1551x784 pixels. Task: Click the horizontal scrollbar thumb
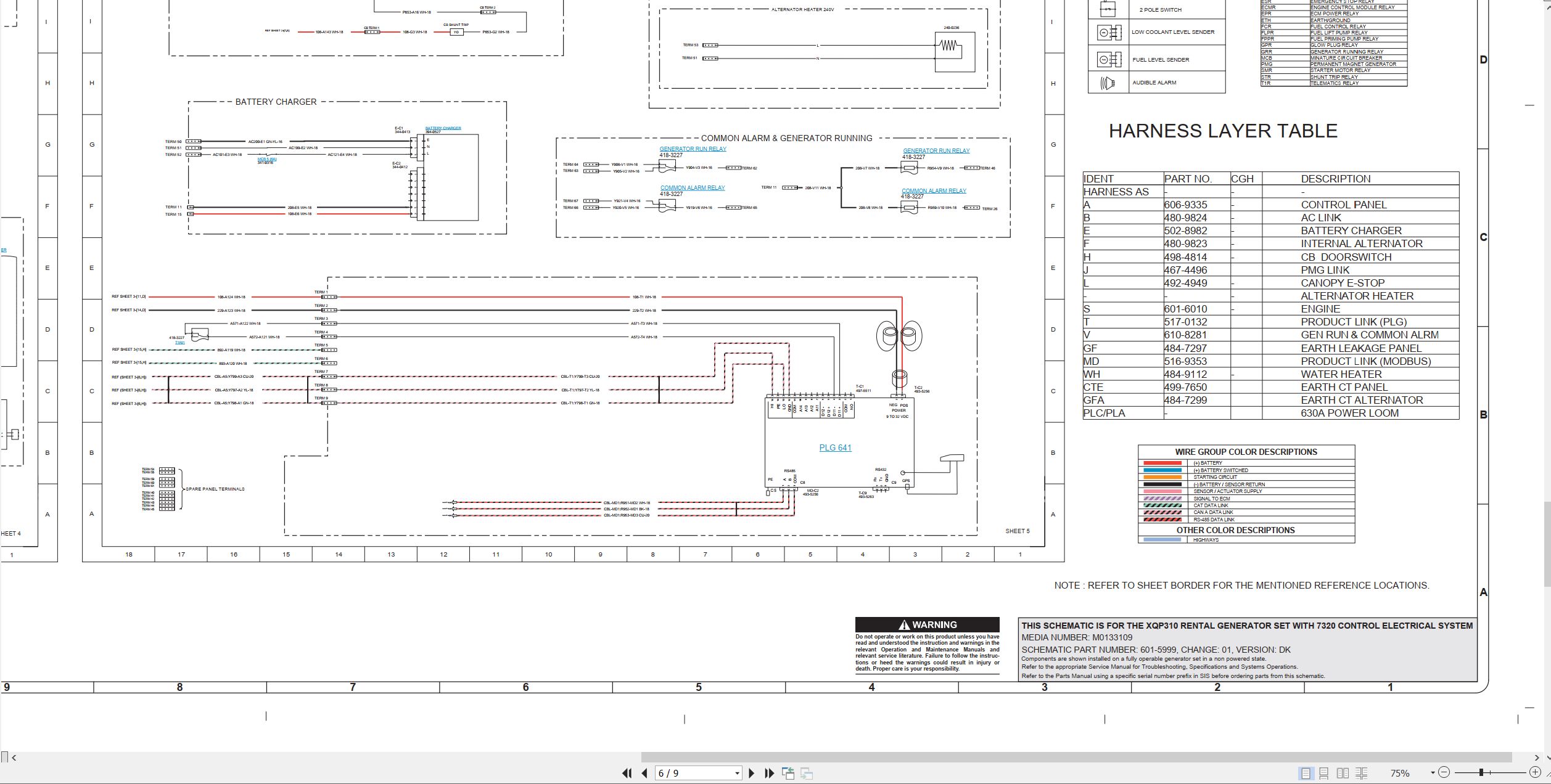tap(1076, 757)
